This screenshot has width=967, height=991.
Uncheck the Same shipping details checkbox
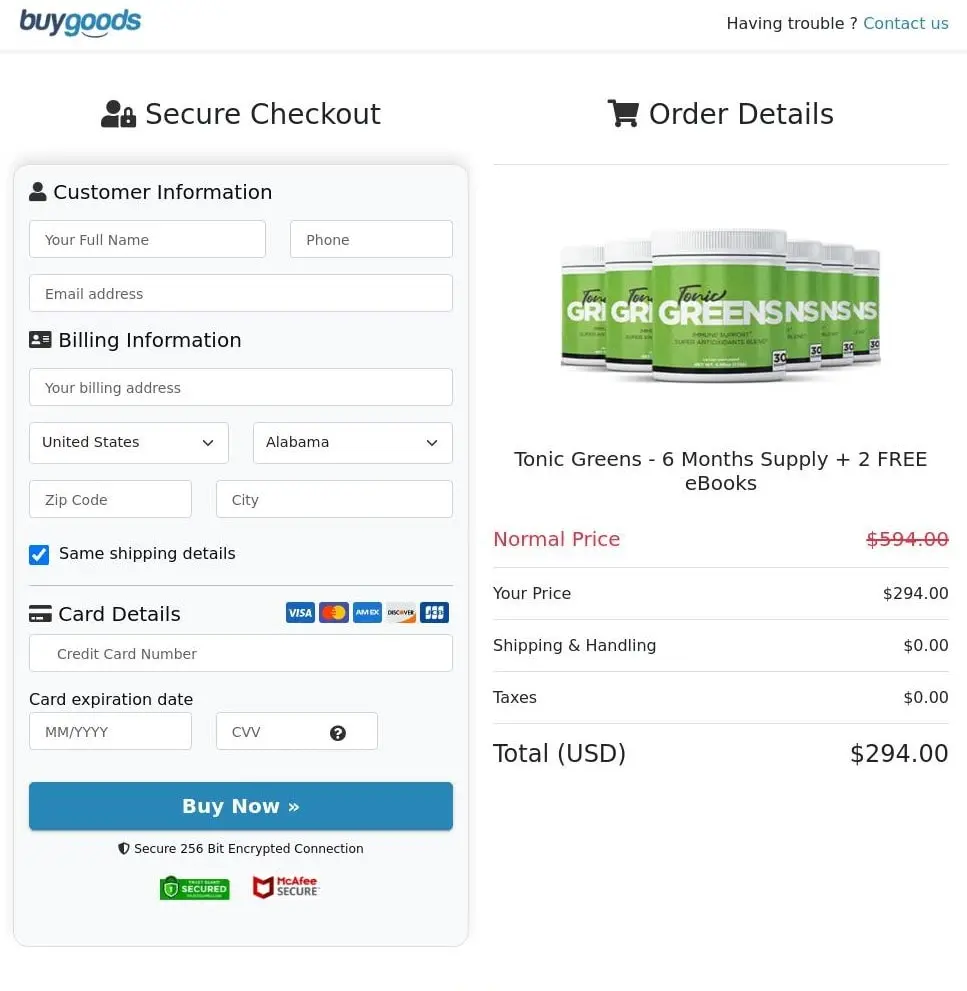[38, 554]
